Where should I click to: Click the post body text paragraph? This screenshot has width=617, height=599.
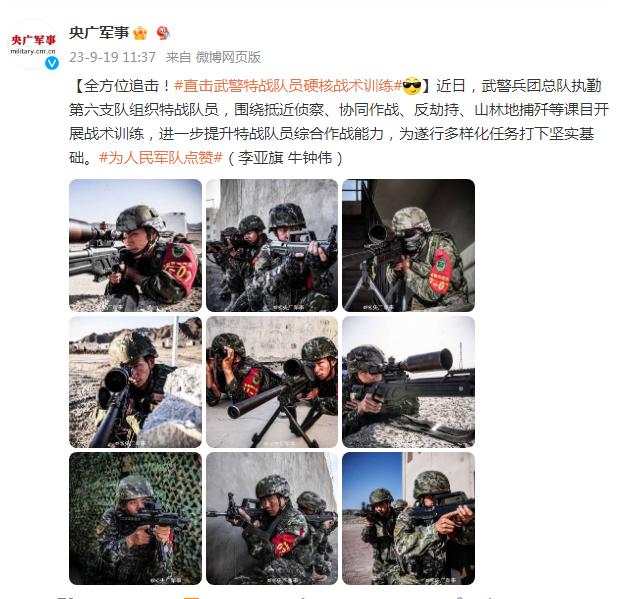tap(339, 122)
